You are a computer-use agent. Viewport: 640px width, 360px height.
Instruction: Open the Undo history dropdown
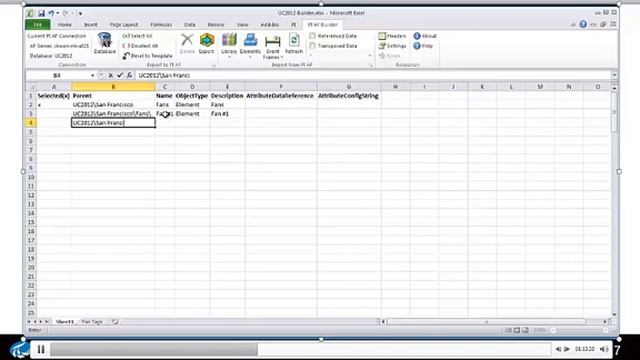58,13
